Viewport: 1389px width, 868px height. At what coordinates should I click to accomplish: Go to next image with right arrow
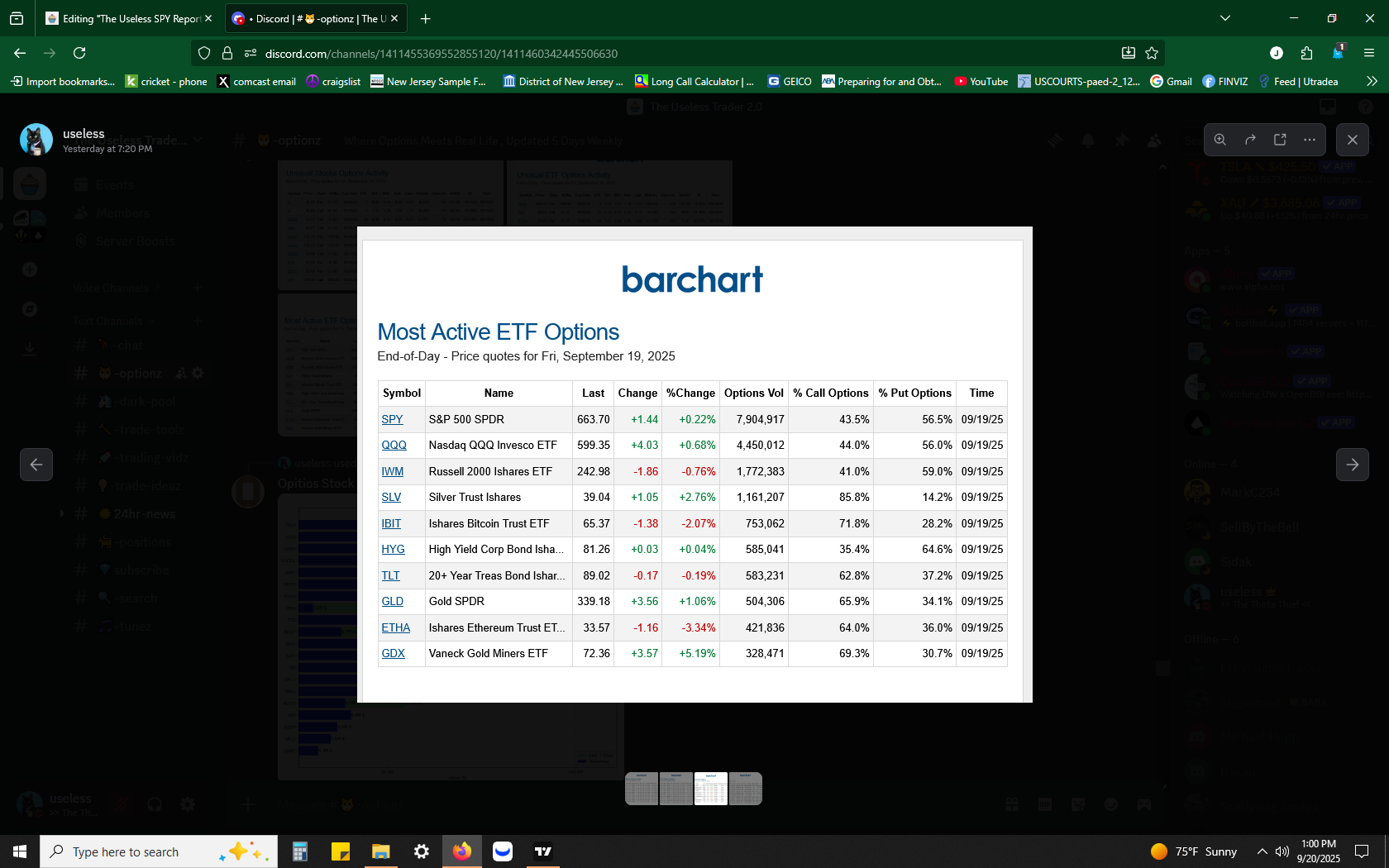(1353, 465)
